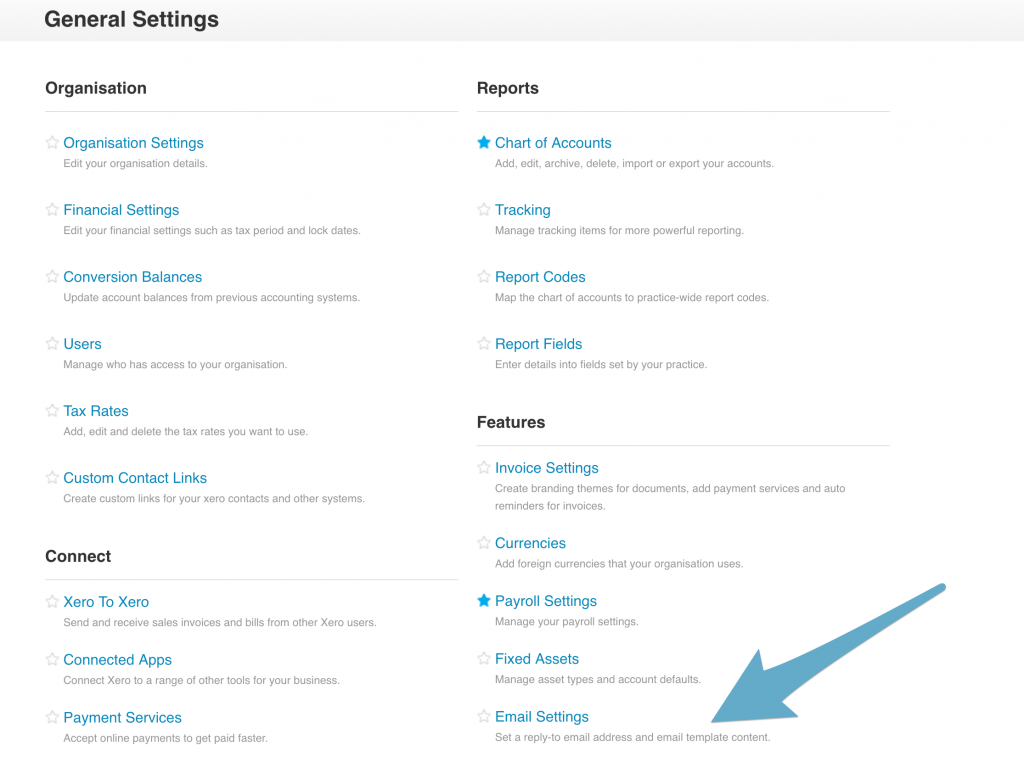
Task: Open Tracking settings
Action: pos(523,210)
